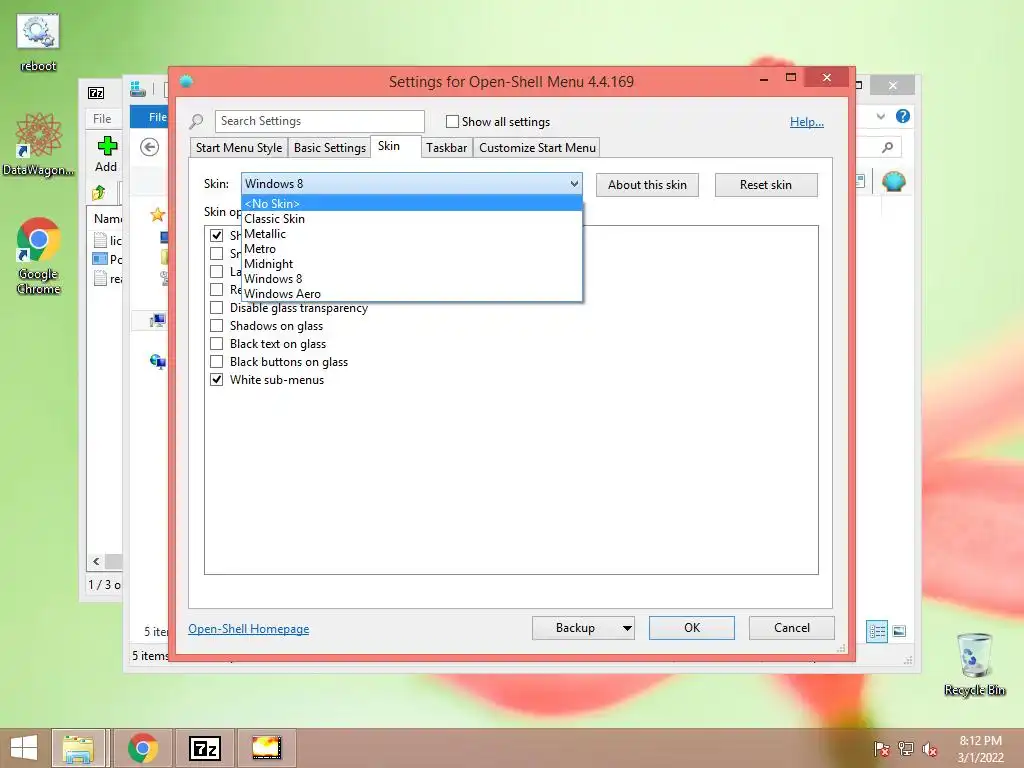Click the 7-Zip up folder icon
1024x768 pixels.
99,193
